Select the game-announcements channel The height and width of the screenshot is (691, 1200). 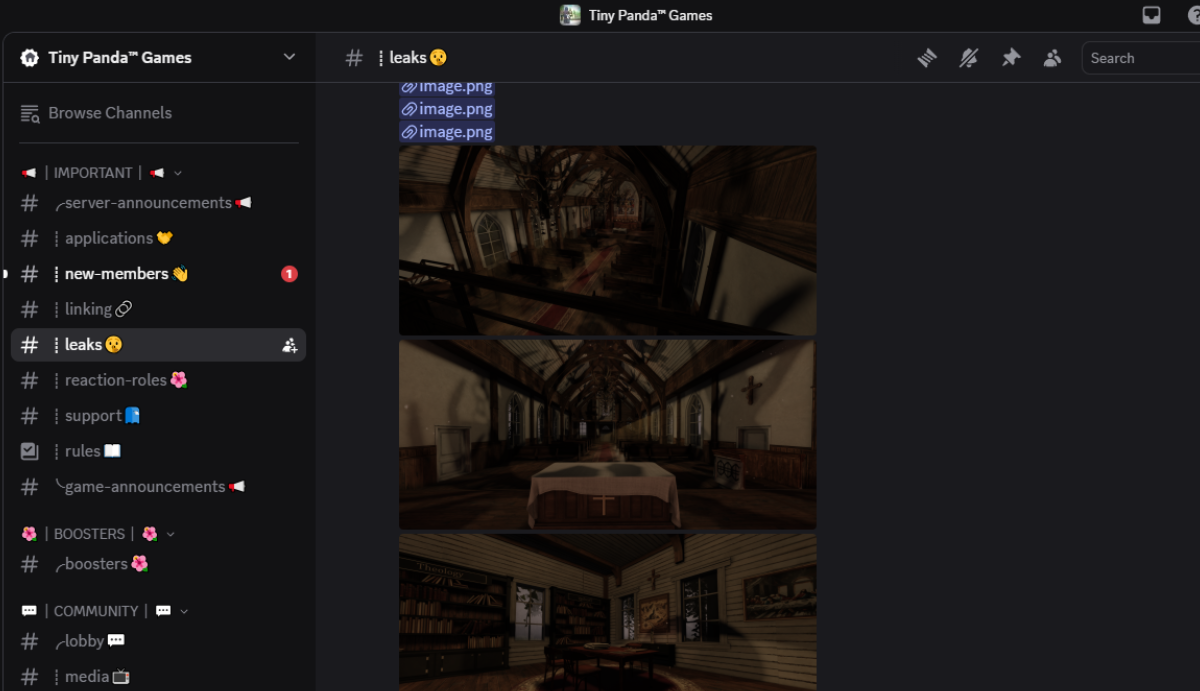(x=159, y=487)
